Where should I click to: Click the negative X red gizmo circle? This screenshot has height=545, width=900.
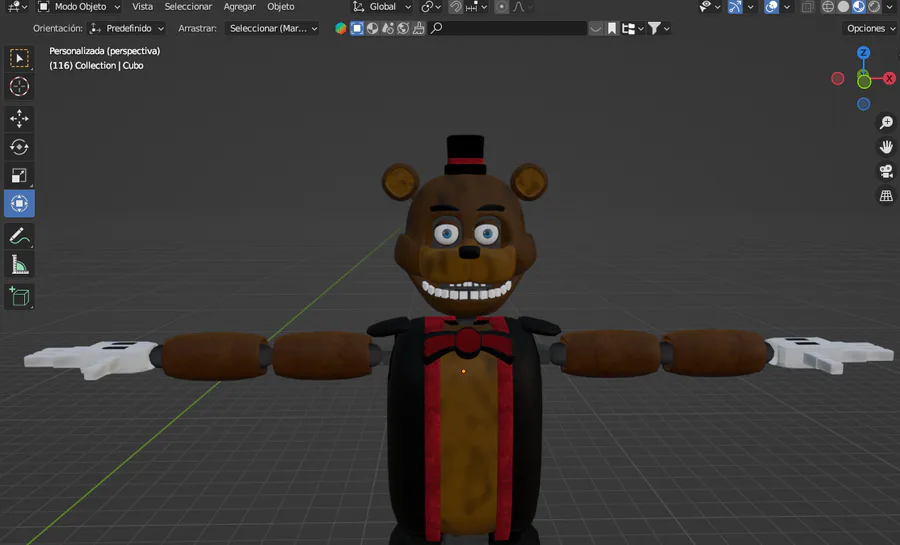[x=837, y=79]
